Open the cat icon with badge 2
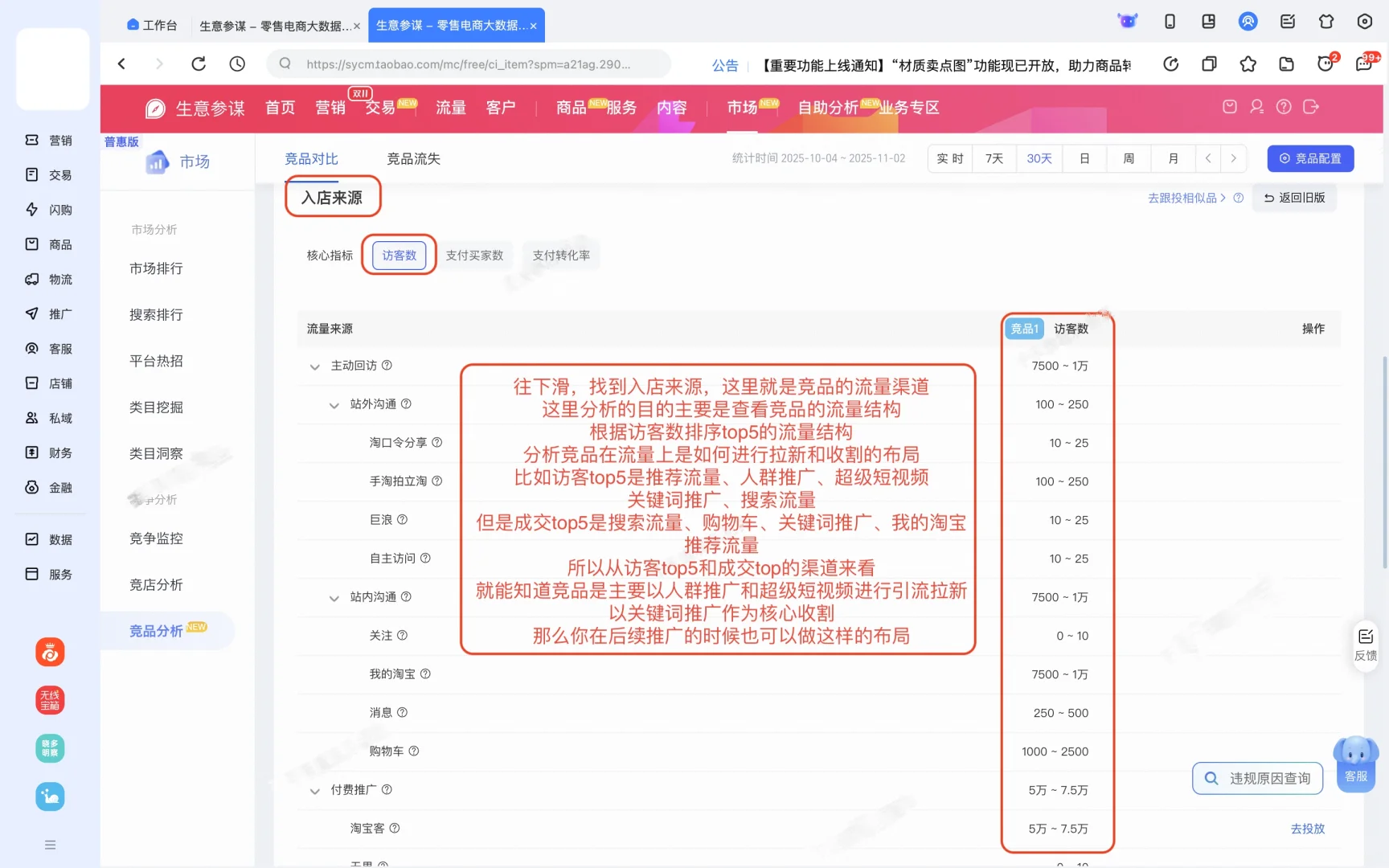This screenshot has width=1389, height=868. click(1326, 63)
